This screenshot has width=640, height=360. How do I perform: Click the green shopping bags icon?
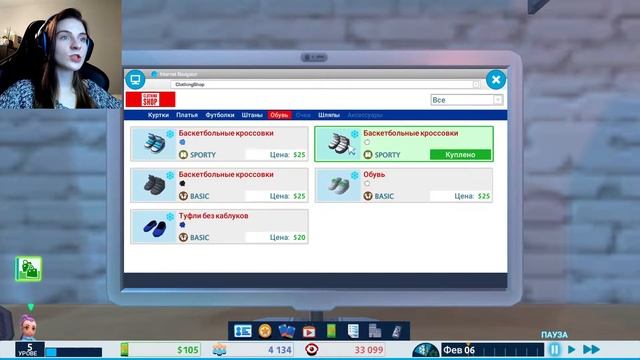point(28,269)
